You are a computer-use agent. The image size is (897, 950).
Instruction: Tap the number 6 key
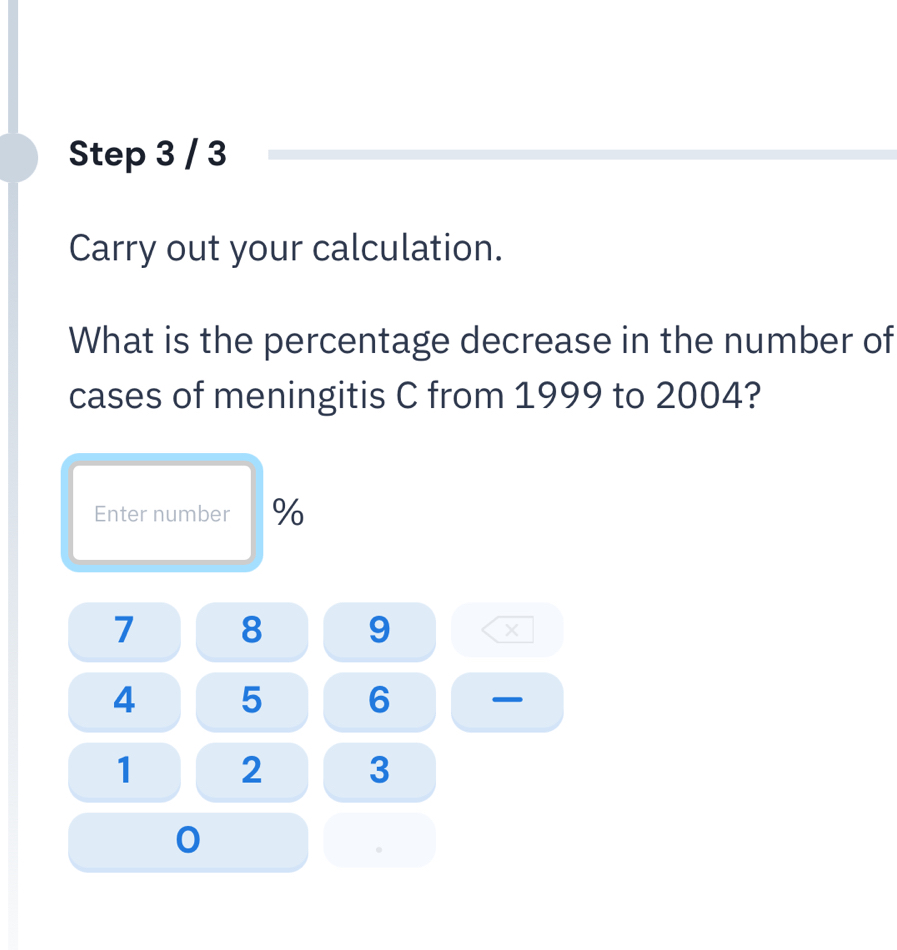[x=379, y=700]
